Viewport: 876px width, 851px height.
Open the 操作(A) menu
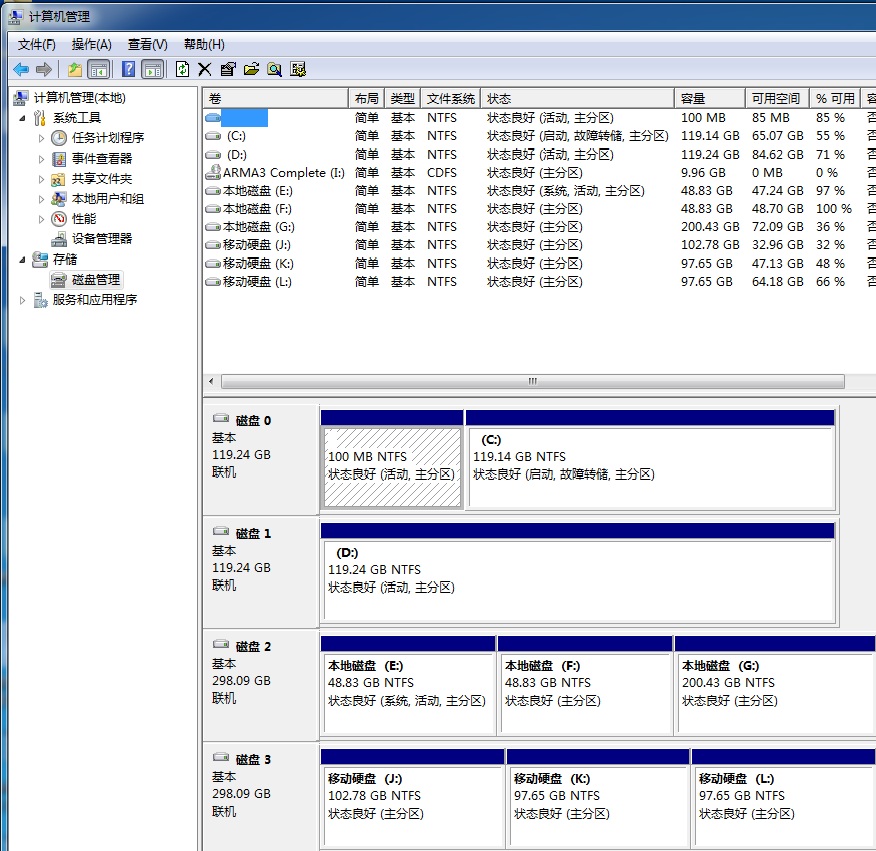pos(92,45)
